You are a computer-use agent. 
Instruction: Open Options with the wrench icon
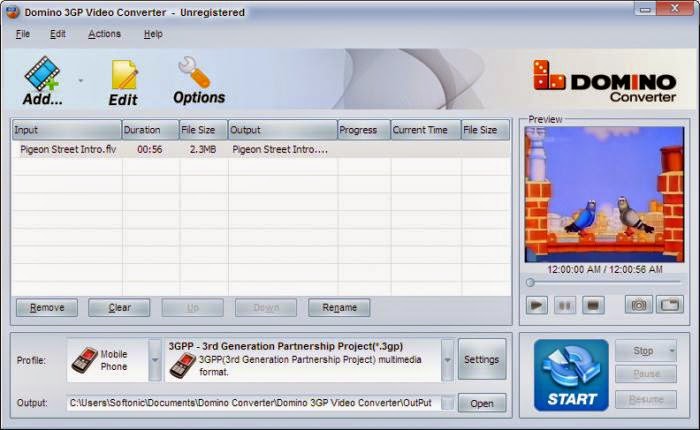pos(199,80)
